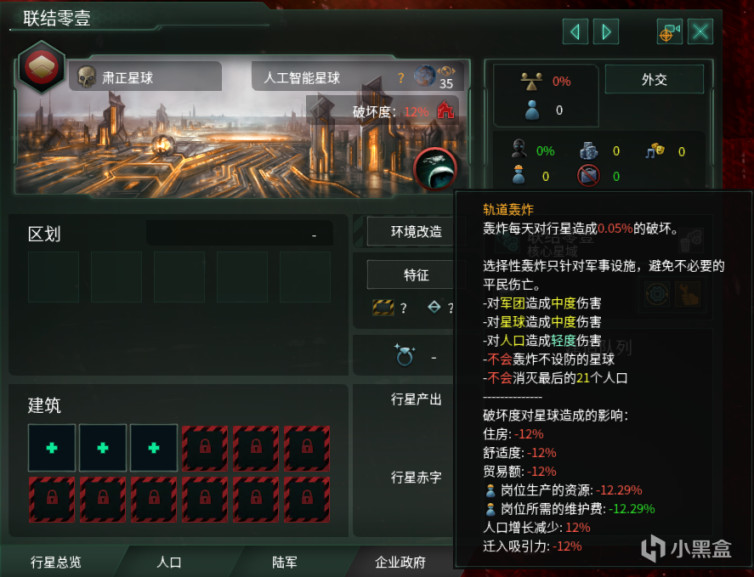Add a building in first empty slot
Viewport: 754px width, 577px height.
(x=52, y=448)
